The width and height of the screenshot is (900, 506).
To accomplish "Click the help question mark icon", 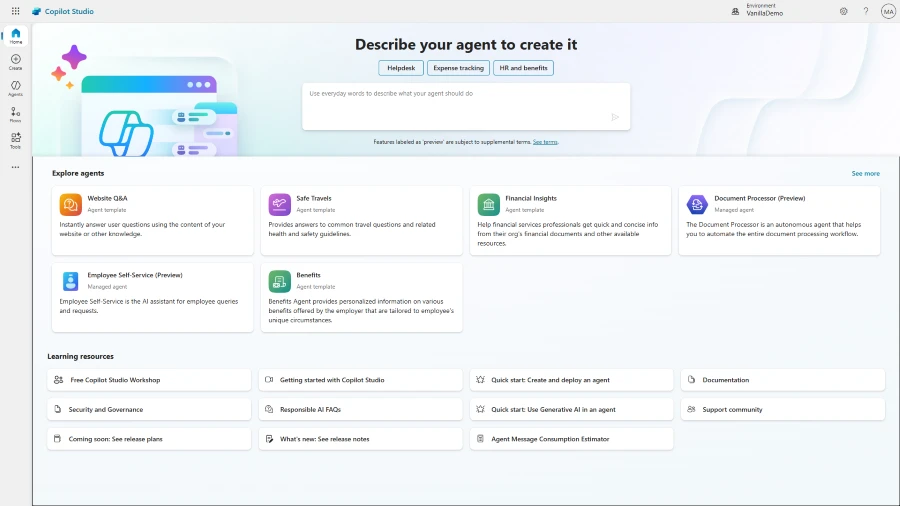I will point(866,11).
